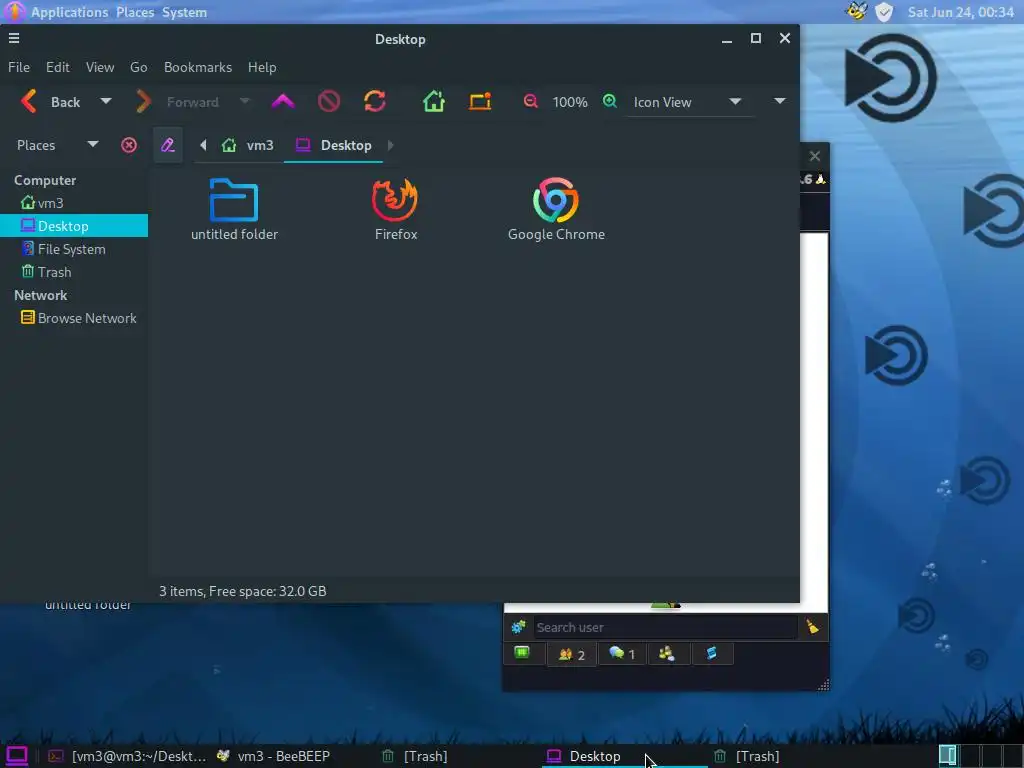
Task: Click the Computer toolbar icon
Action: coord(480,102)
